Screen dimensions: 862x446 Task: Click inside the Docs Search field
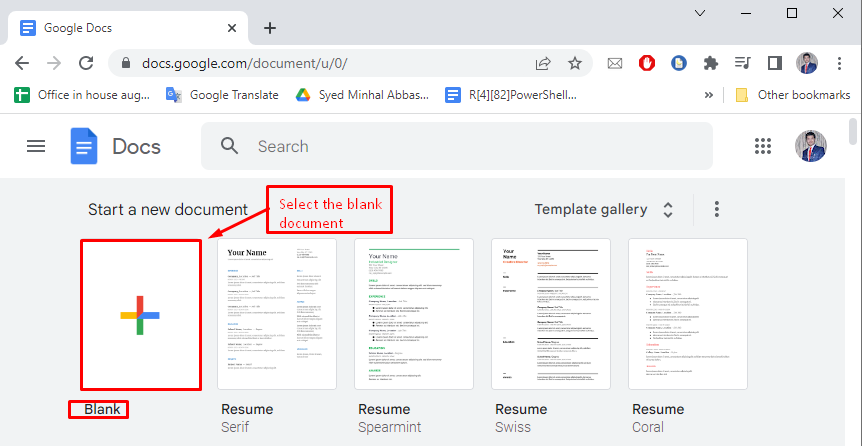point(457,146)
